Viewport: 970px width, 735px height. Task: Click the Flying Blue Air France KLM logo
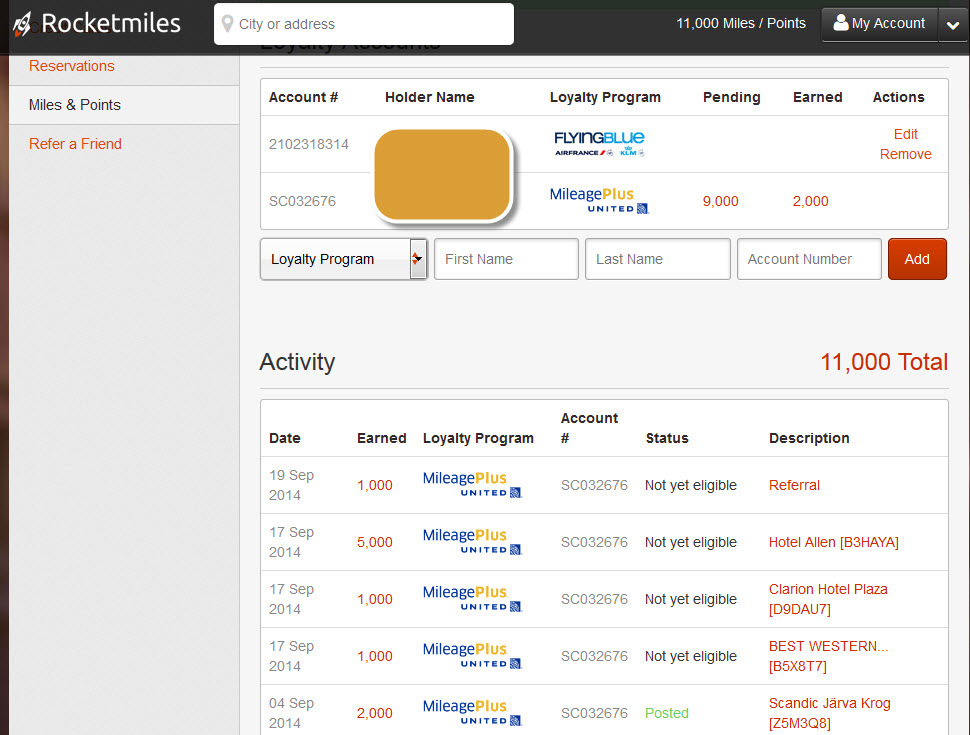599,144
